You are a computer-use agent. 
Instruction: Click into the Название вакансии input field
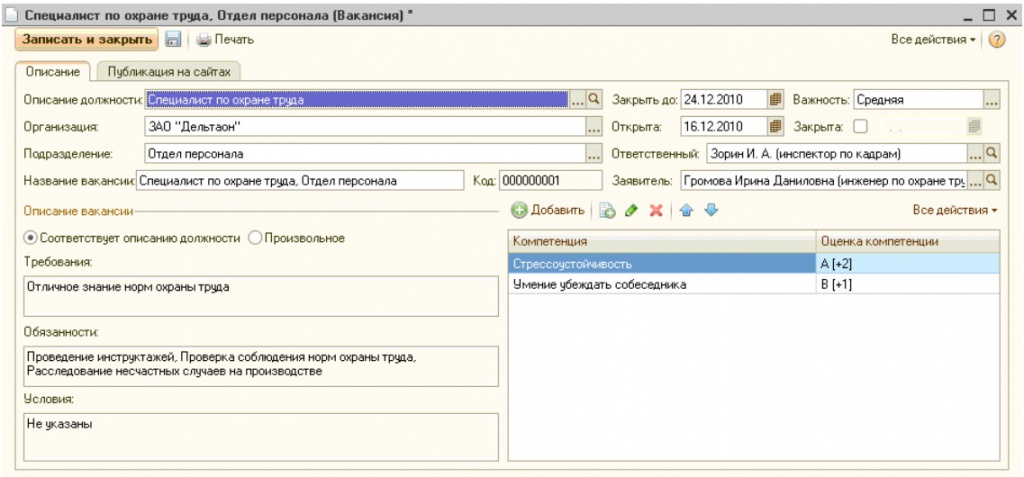point(300,181)
